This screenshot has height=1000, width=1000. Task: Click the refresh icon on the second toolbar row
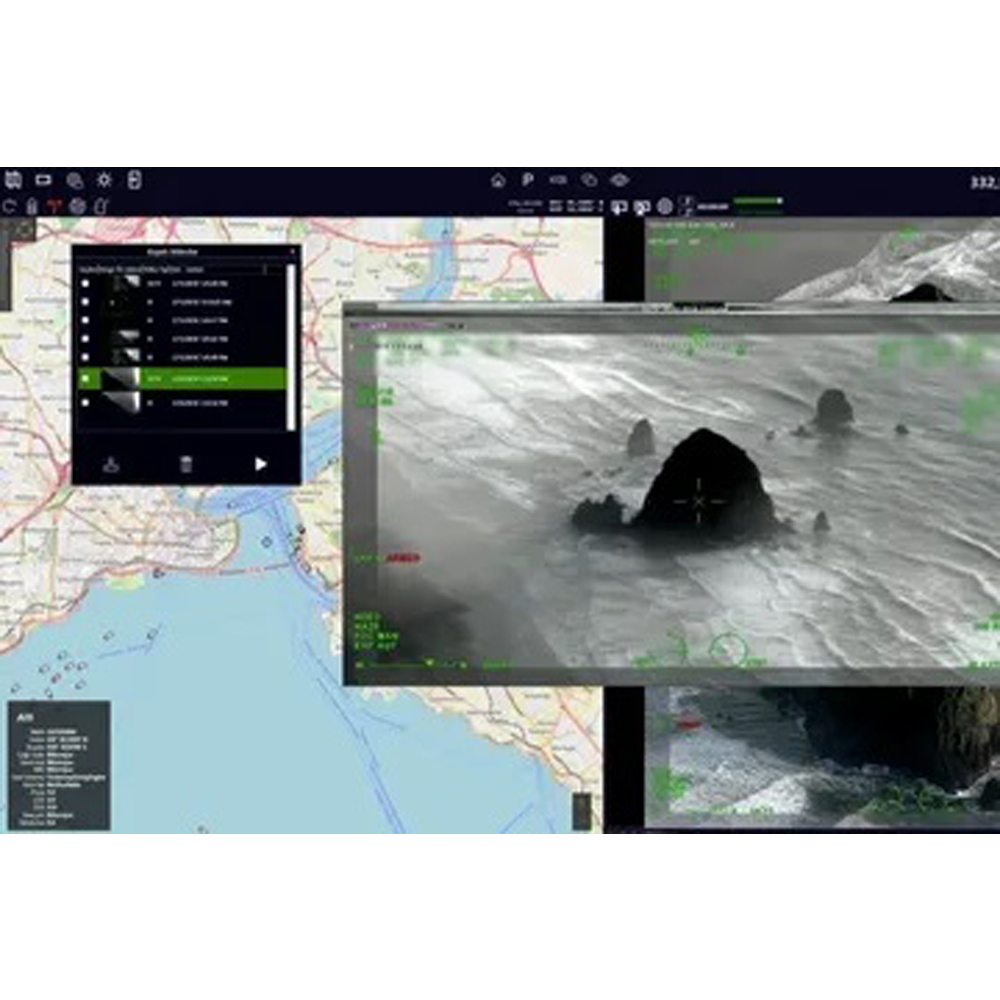click(8, 203)
